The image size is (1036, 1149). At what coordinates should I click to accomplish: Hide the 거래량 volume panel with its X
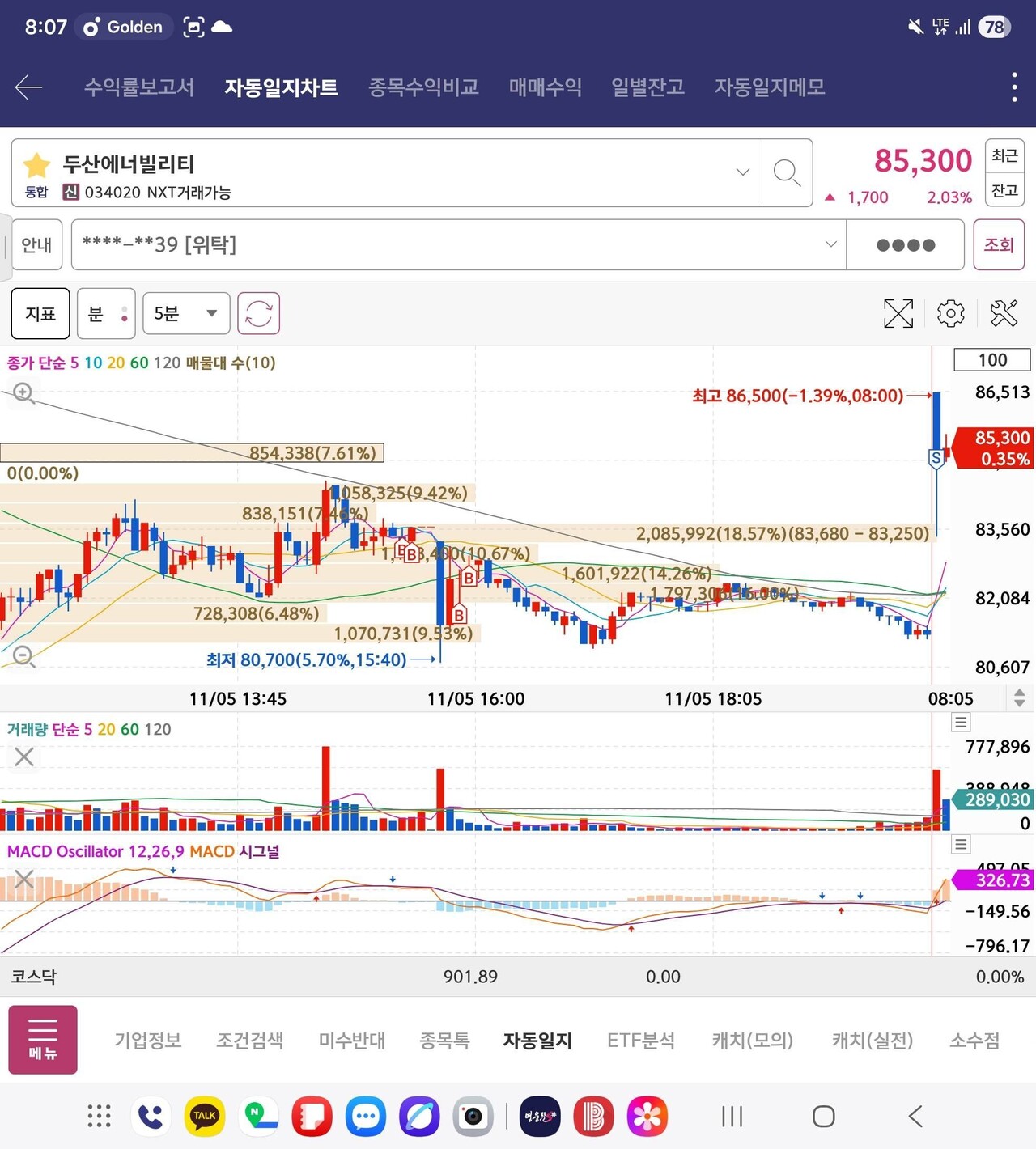pos(23,757)
